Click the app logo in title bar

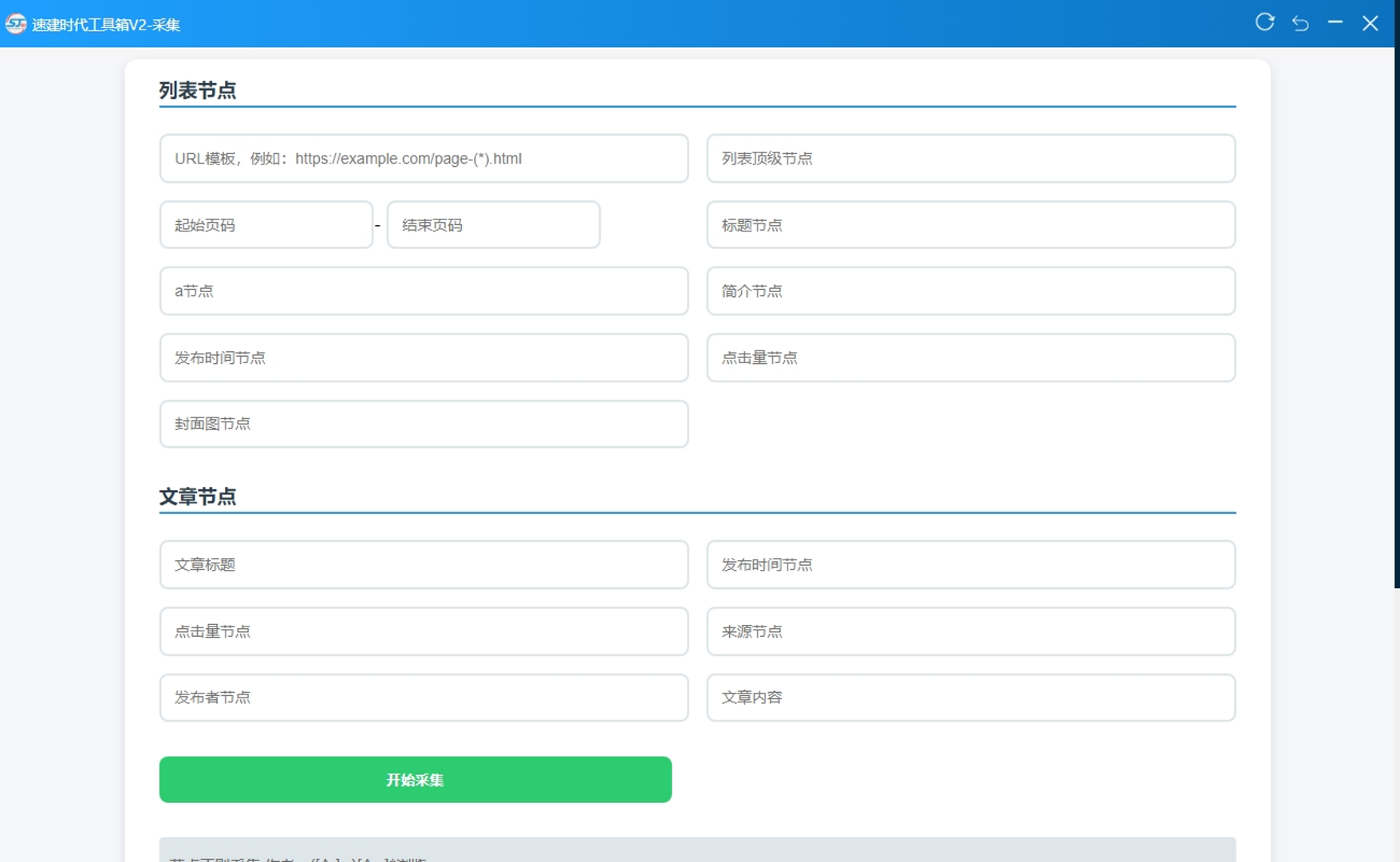click(x=16, y=24)
